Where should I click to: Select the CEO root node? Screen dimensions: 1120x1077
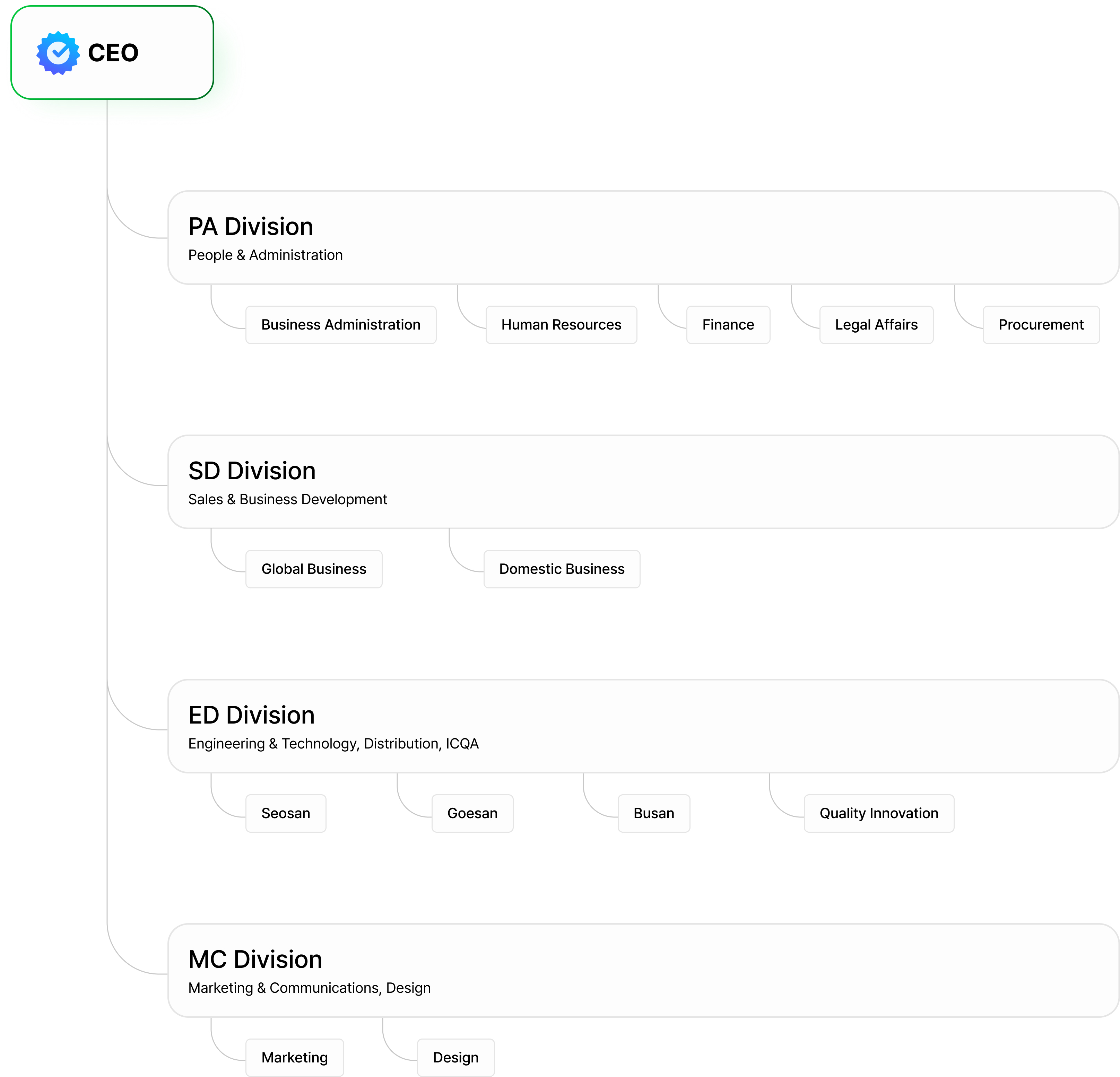pyautogui.click(x=113, y=53)
